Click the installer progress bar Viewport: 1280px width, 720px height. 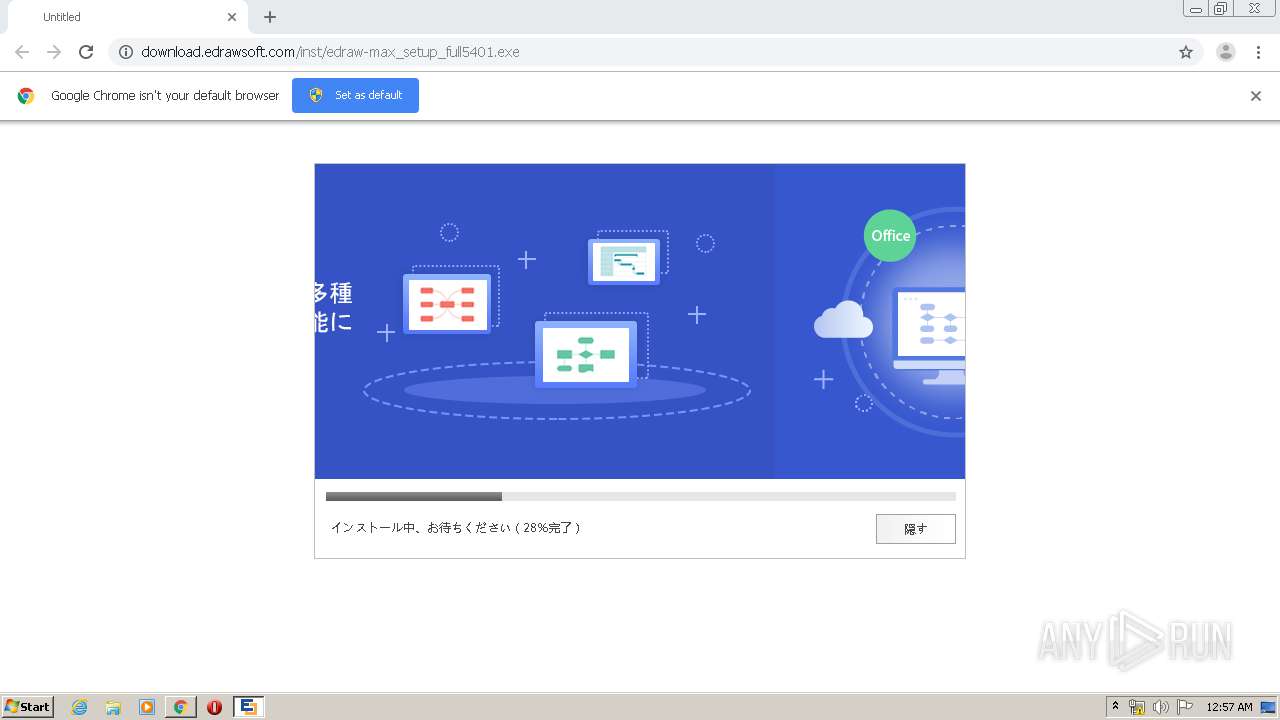[641, 496]
